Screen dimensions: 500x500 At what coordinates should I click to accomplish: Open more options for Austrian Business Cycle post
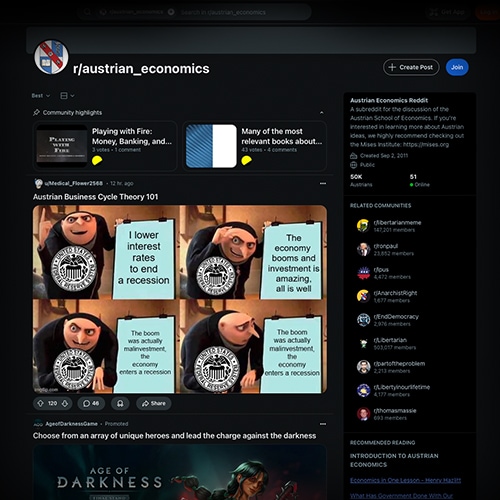pyautogui.click(x=323, y=183)
